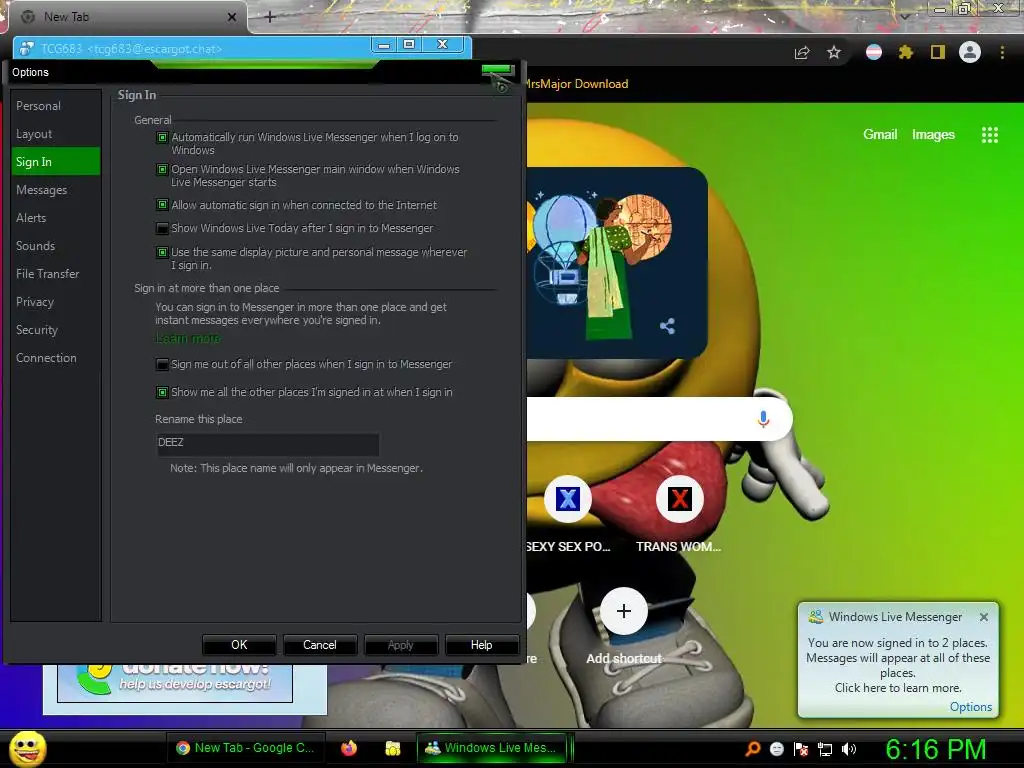Viewport: 1024px width, 768px height.
Task: Click the Rename this place text field
Action: point(268,443)
